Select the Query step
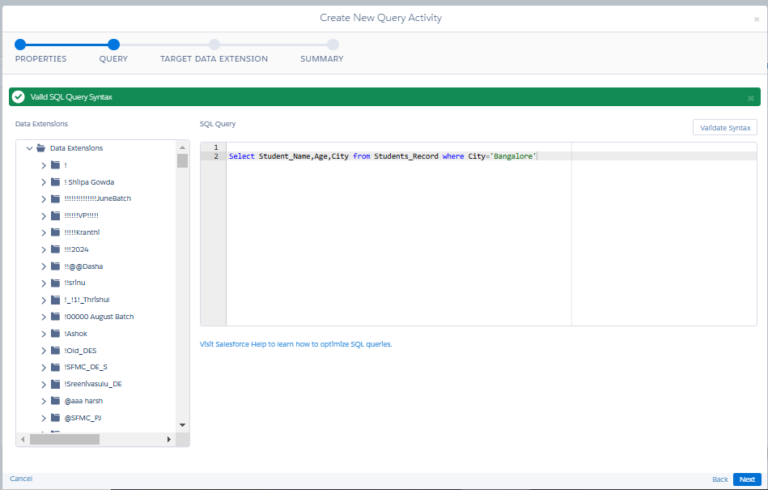 coord(114,45)
